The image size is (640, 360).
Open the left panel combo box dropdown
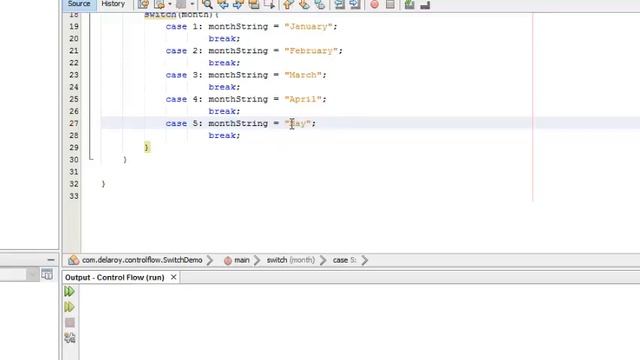click(32, 275)
